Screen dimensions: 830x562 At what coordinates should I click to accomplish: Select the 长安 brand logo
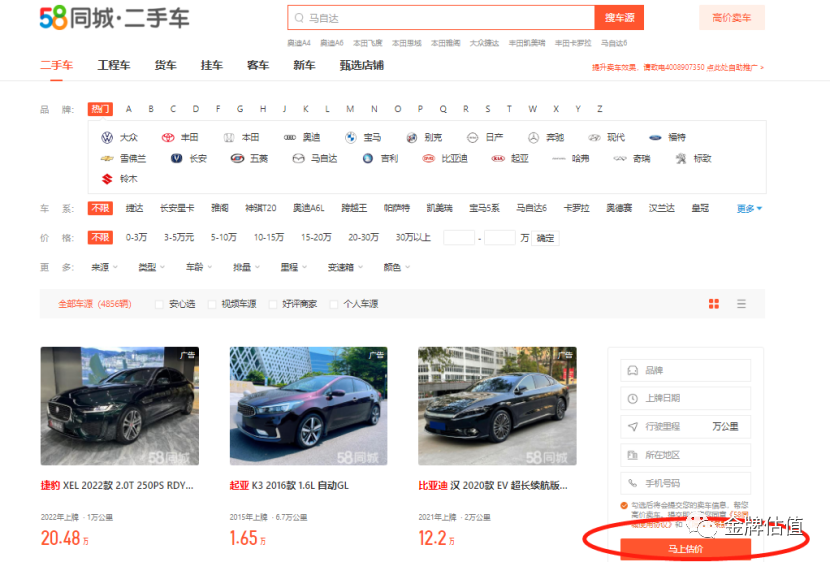(176, 158)
